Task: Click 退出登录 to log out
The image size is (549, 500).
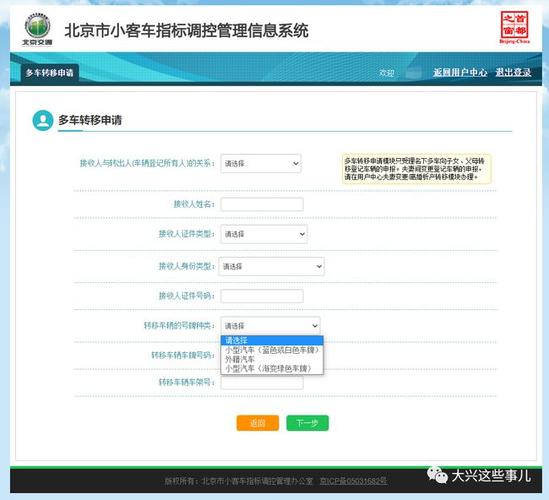Action: [513, 72]
